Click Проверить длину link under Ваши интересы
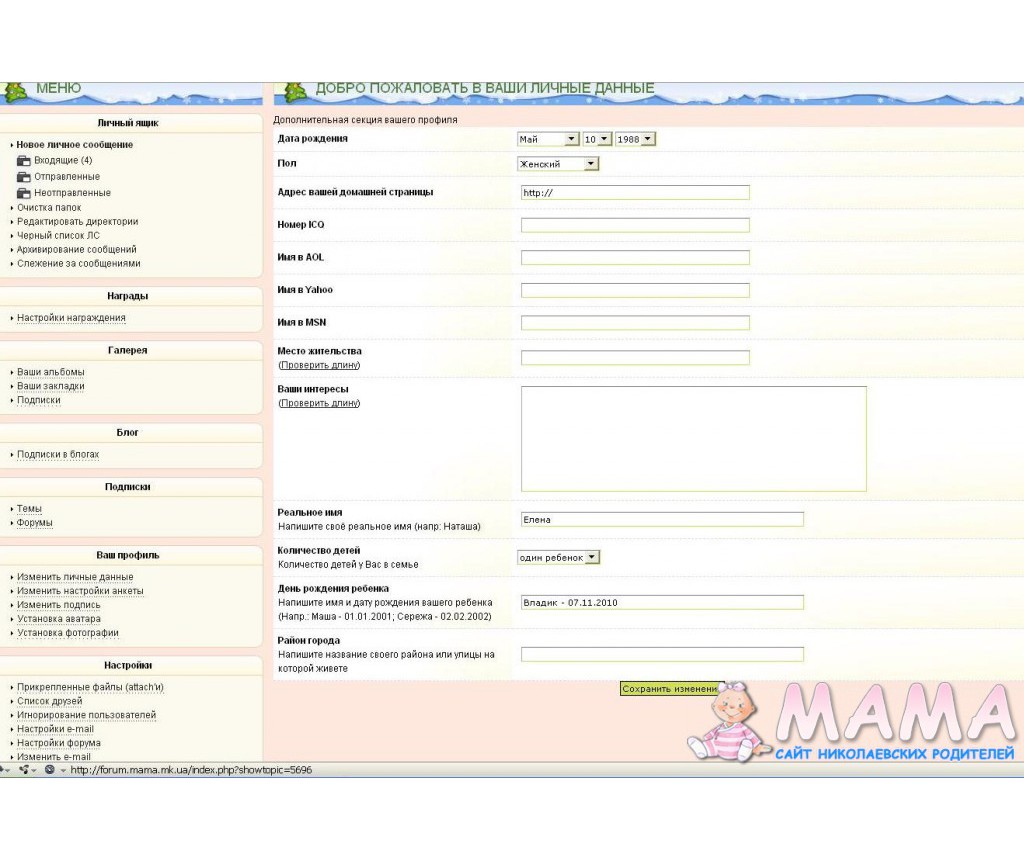The width and height of the screenshot is (1024, 860). pos(319,403)
